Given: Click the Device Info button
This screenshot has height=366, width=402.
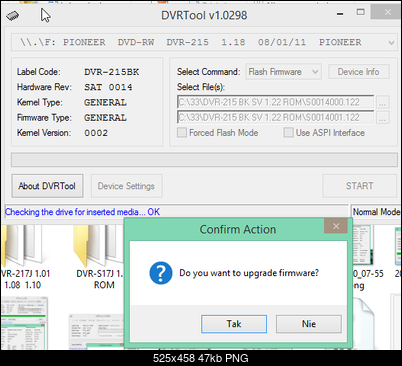Looking at the screenshot, I should (x=359, y=72).
